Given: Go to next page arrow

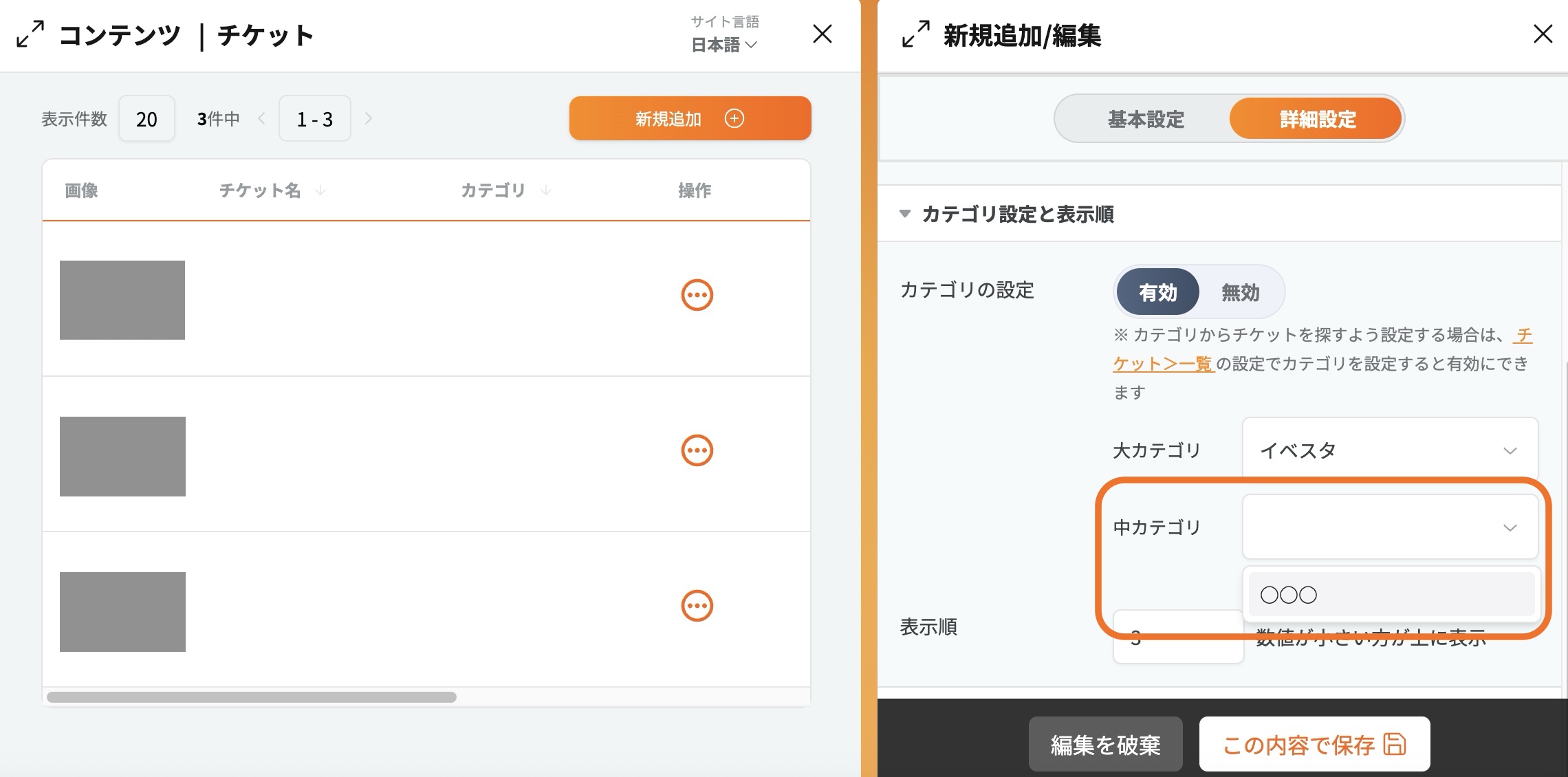Looking at the screenshot, I should click(369, 119).
